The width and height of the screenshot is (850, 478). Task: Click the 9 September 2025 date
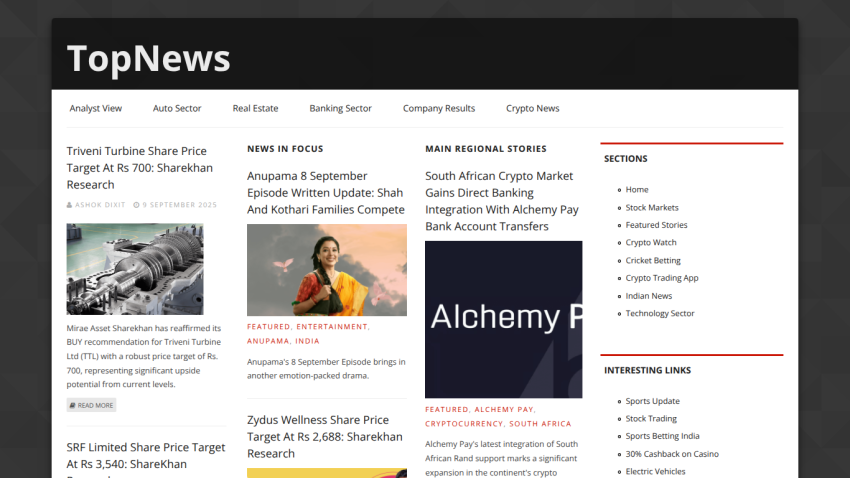(179, 205)
